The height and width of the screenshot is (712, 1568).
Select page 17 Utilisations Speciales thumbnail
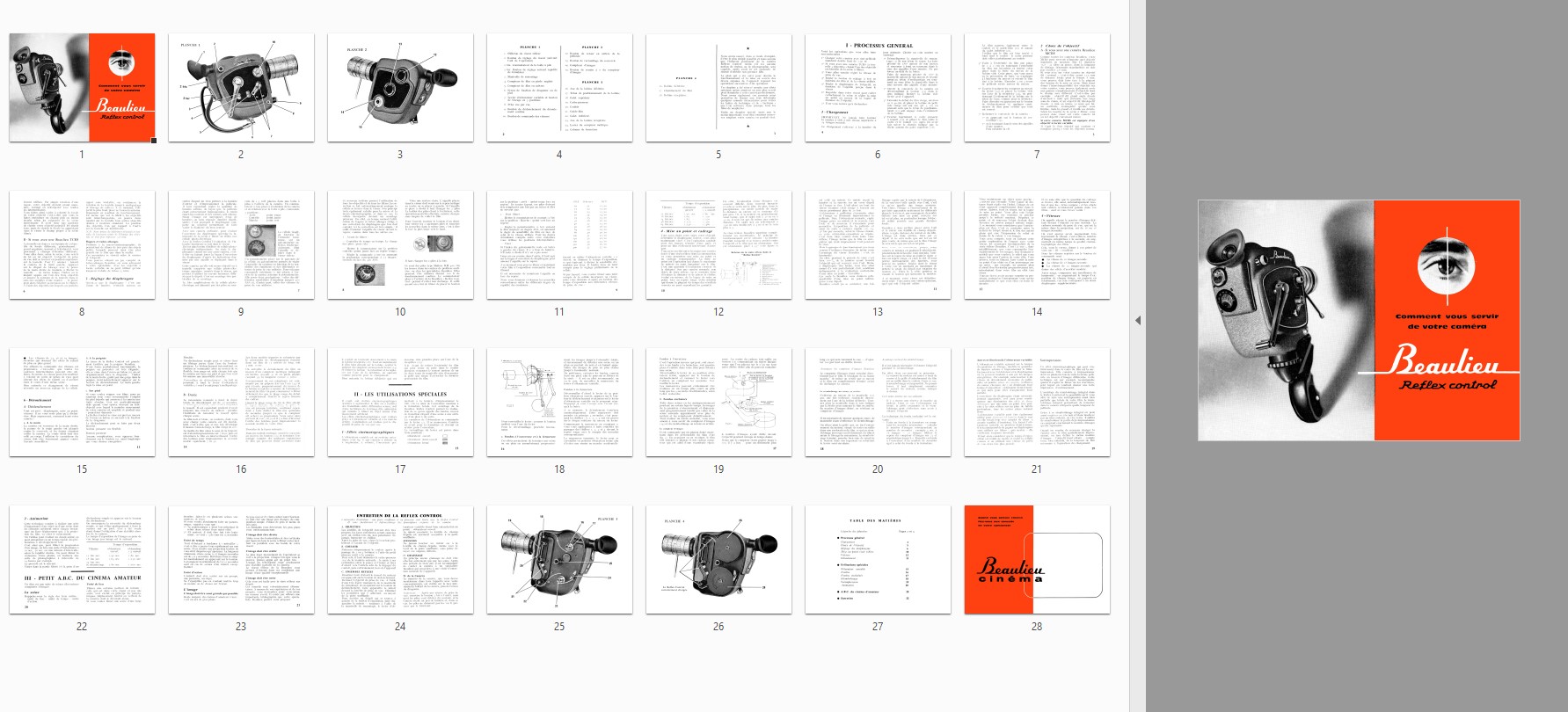pos(400,403)
